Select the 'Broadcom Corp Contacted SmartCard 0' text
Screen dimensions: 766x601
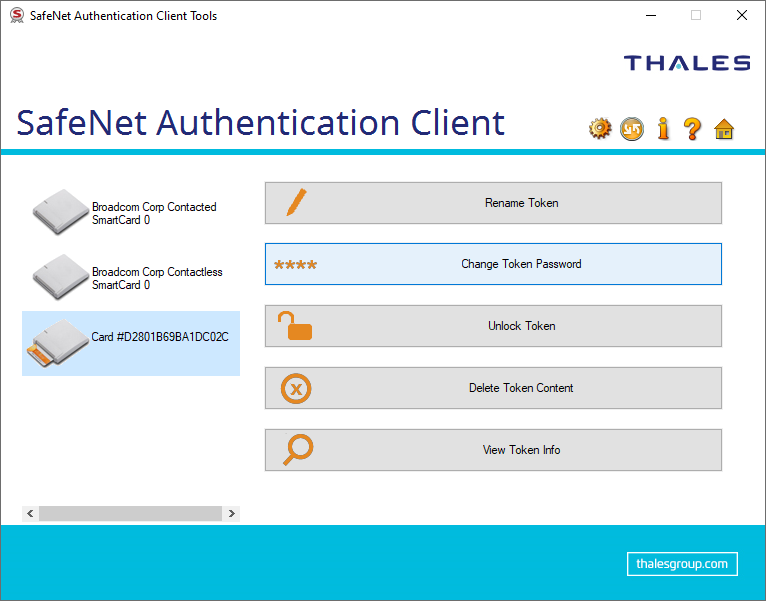pyautogui.click(x=154, y=214)
